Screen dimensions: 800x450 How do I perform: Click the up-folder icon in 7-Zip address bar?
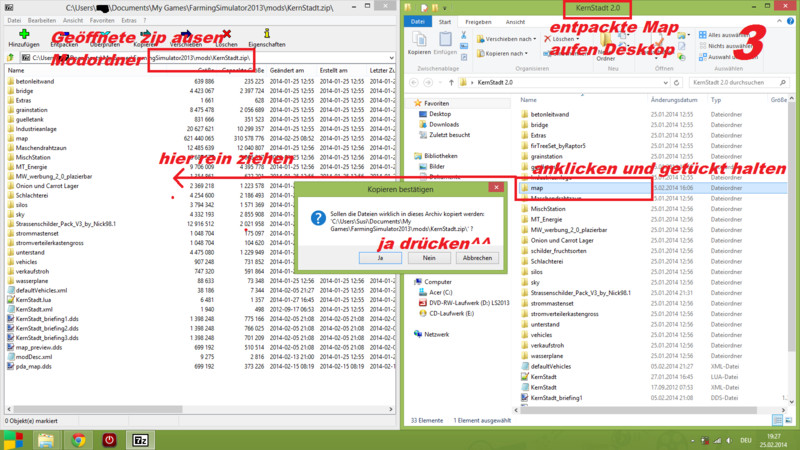point(9,58)
